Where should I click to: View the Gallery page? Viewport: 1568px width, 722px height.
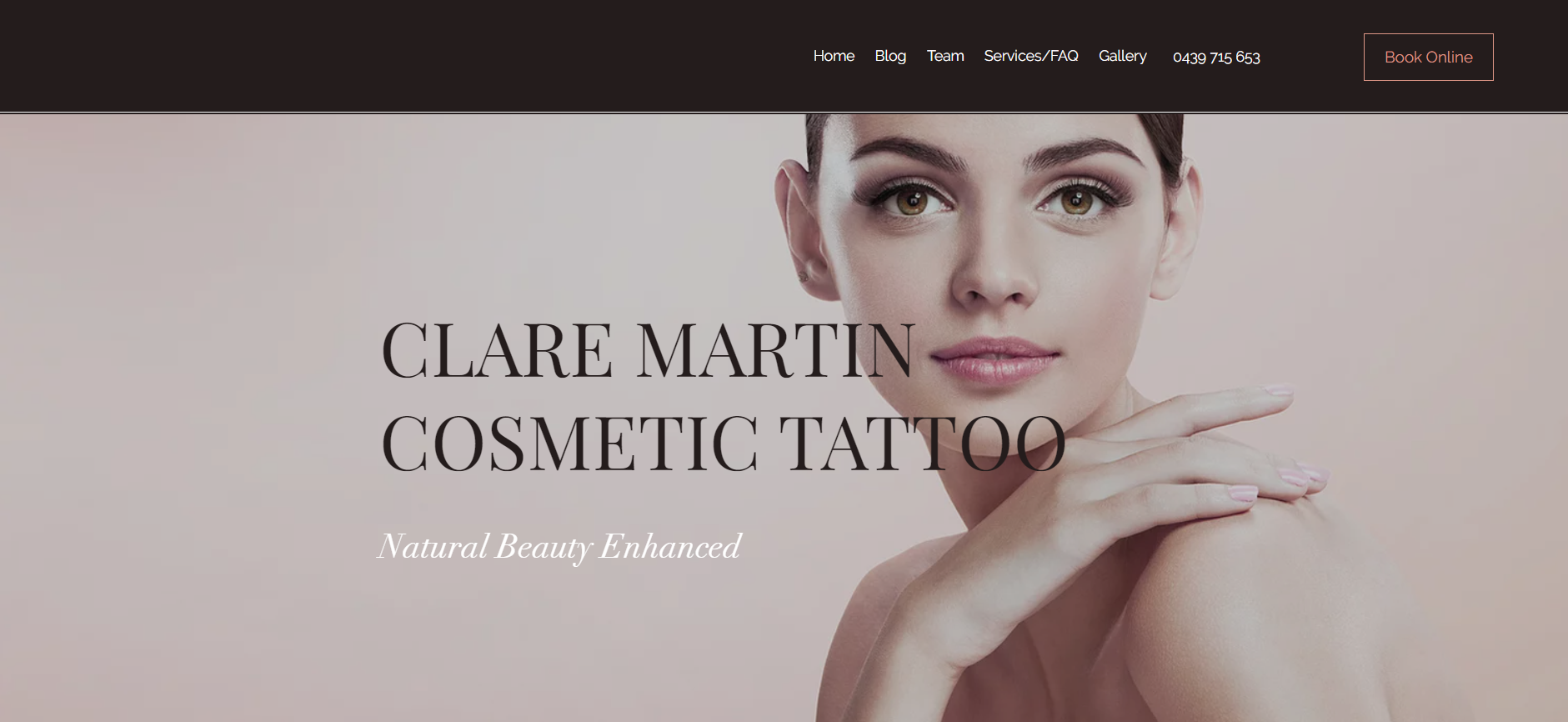pos(1123,56)
